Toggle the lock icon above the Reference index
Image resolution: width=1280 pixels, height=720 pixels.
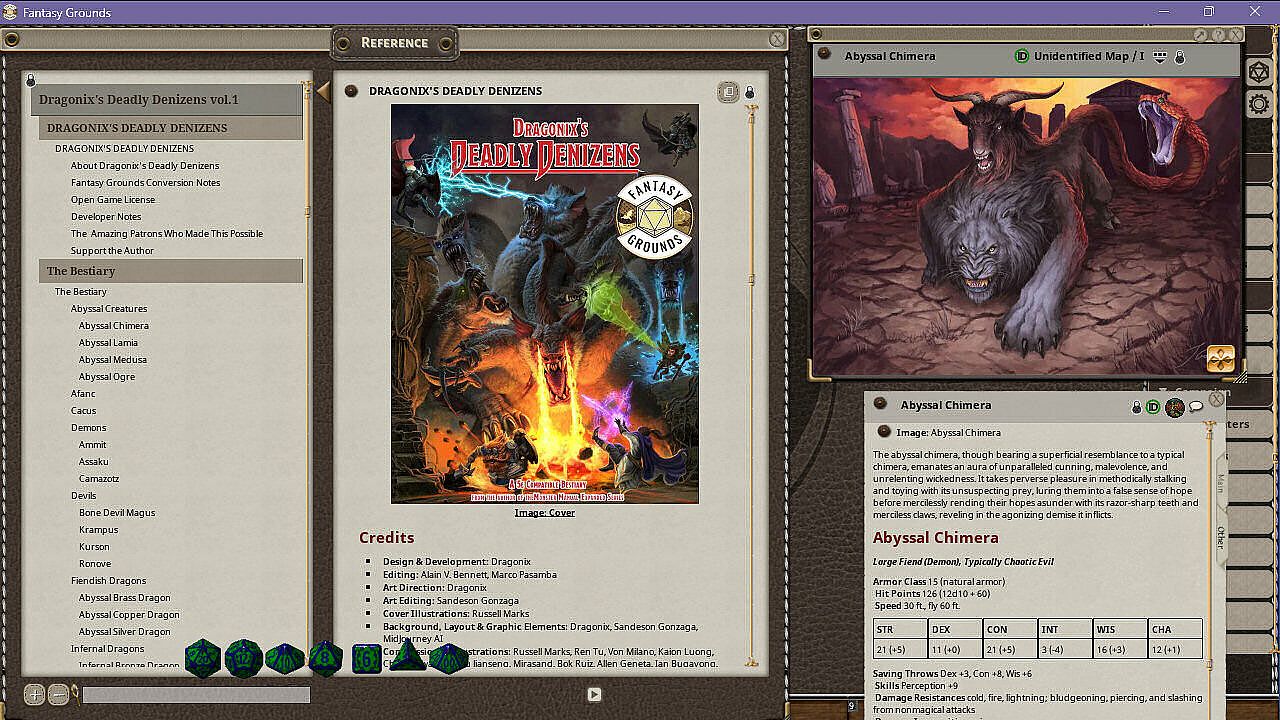[x=31, y=80]
